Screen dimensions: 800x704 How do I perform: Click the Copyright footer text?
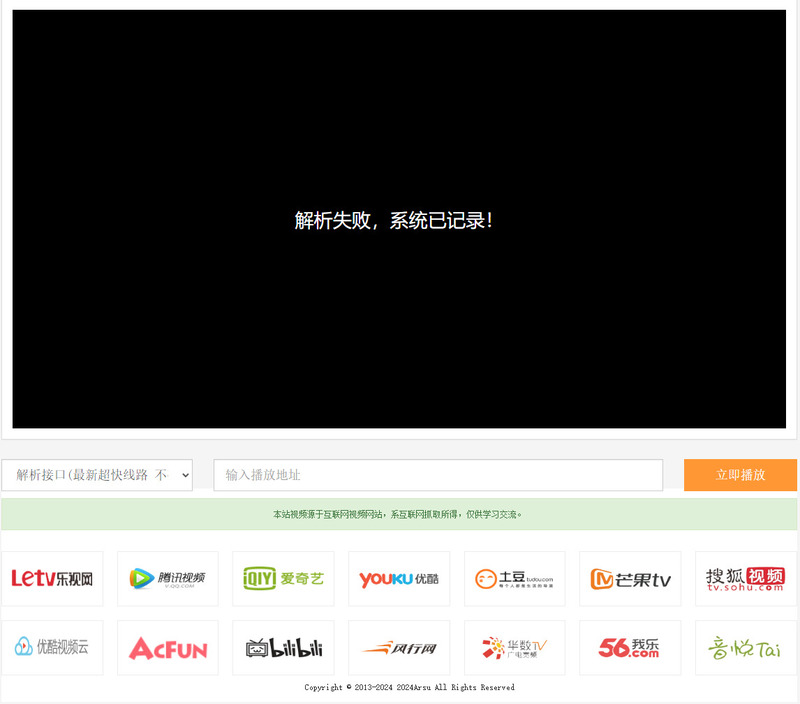(409, 688)
